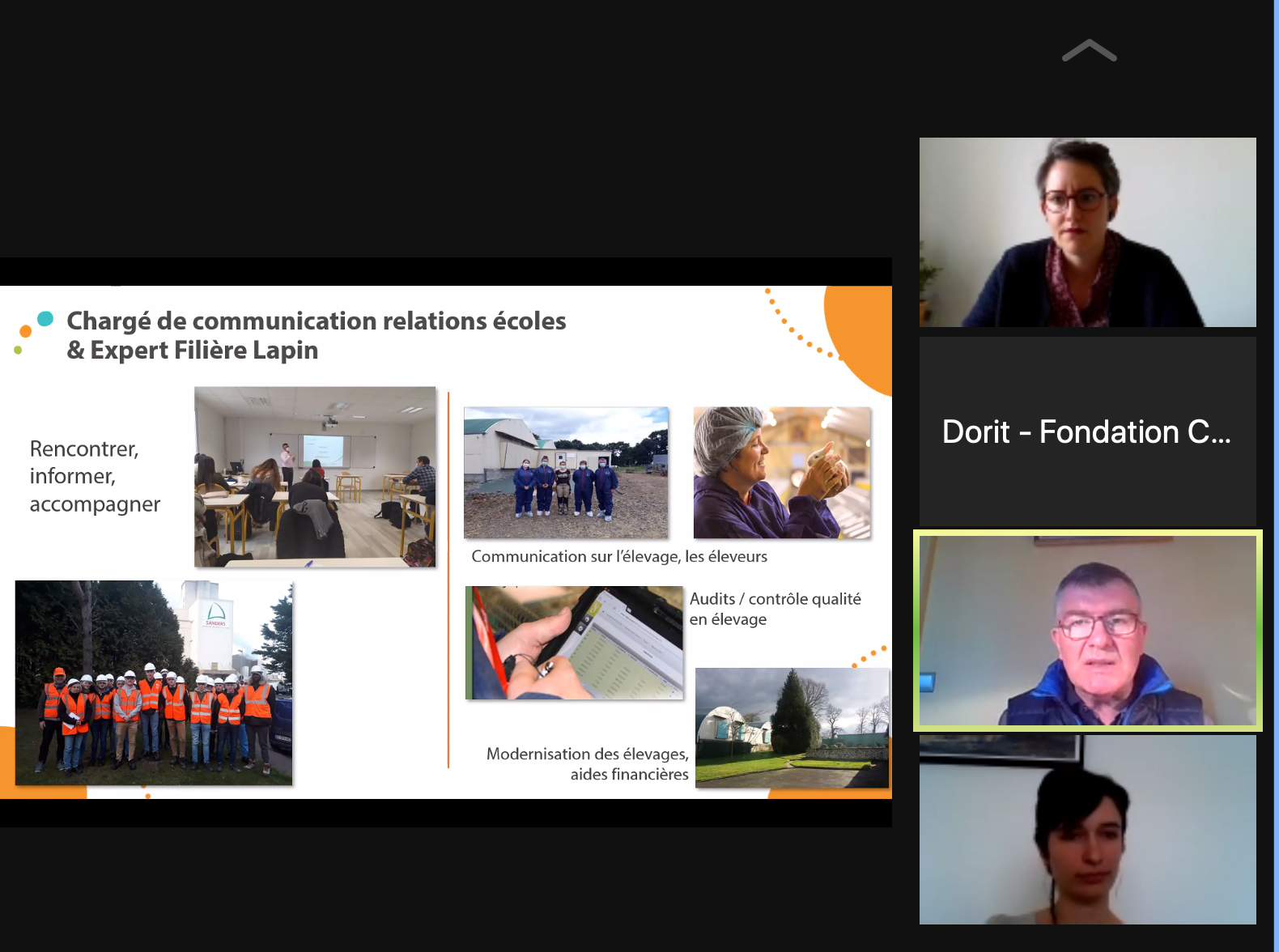
Task: Select the top participant video with the scarf
Action: [x=1087, y=232]
